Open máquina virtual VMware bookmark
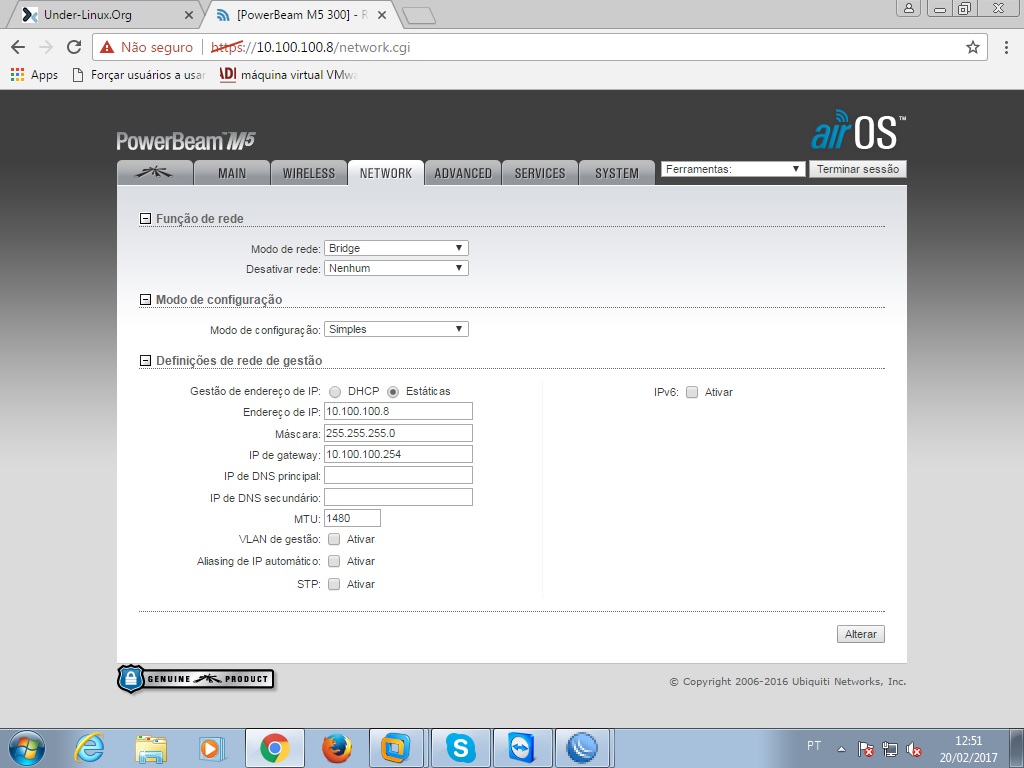The image size is (1024, 768). tap(288, 75)
